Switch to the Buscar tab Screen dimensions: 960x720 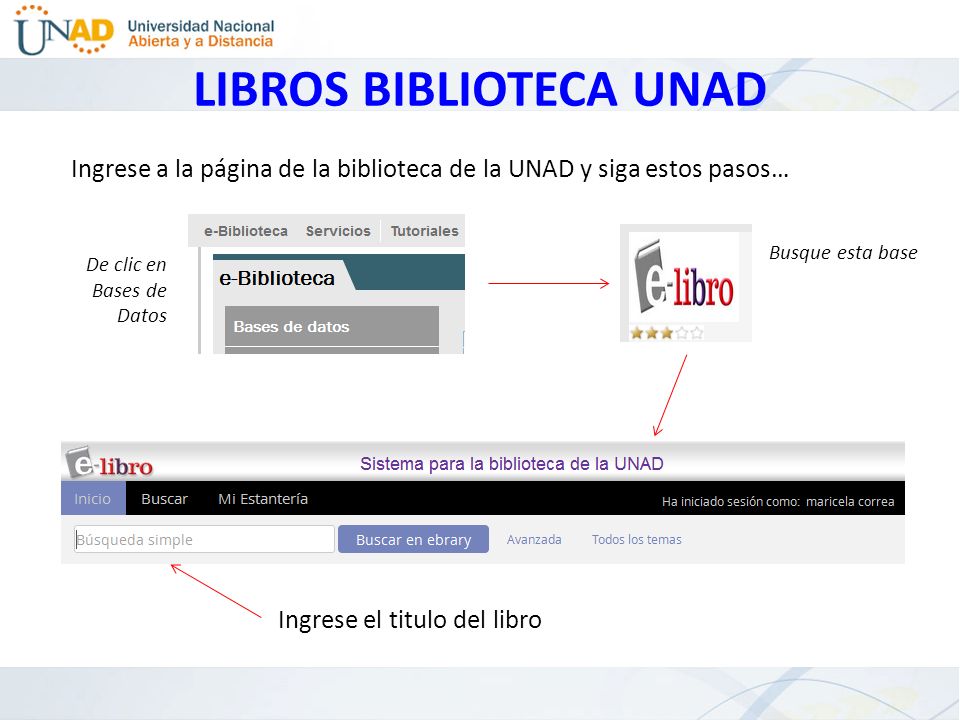pos(164,499)
